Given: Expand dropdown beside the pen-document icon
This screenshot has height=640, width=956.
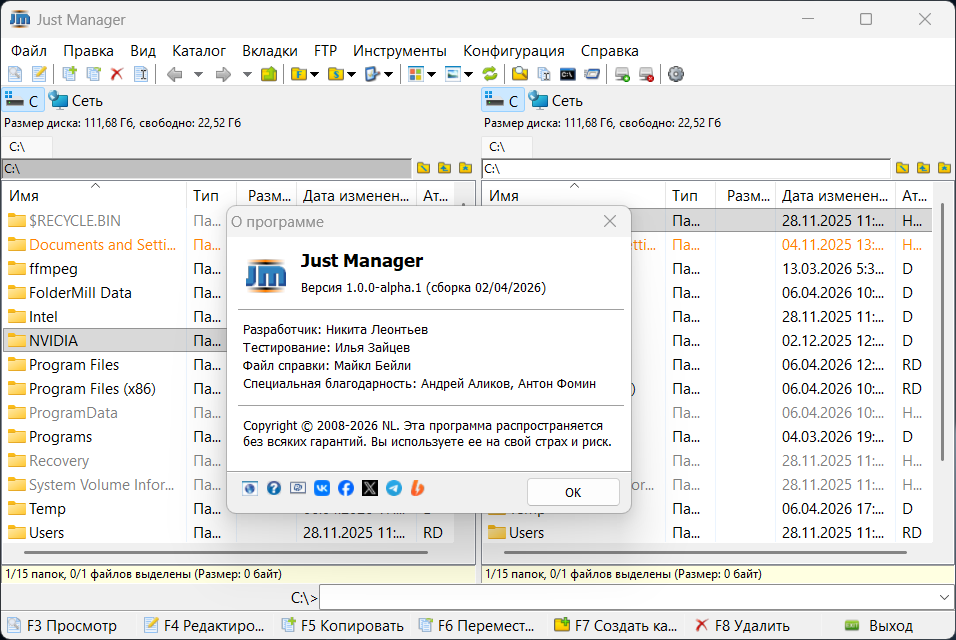Looking at the screenshot, I should [388, 74].
